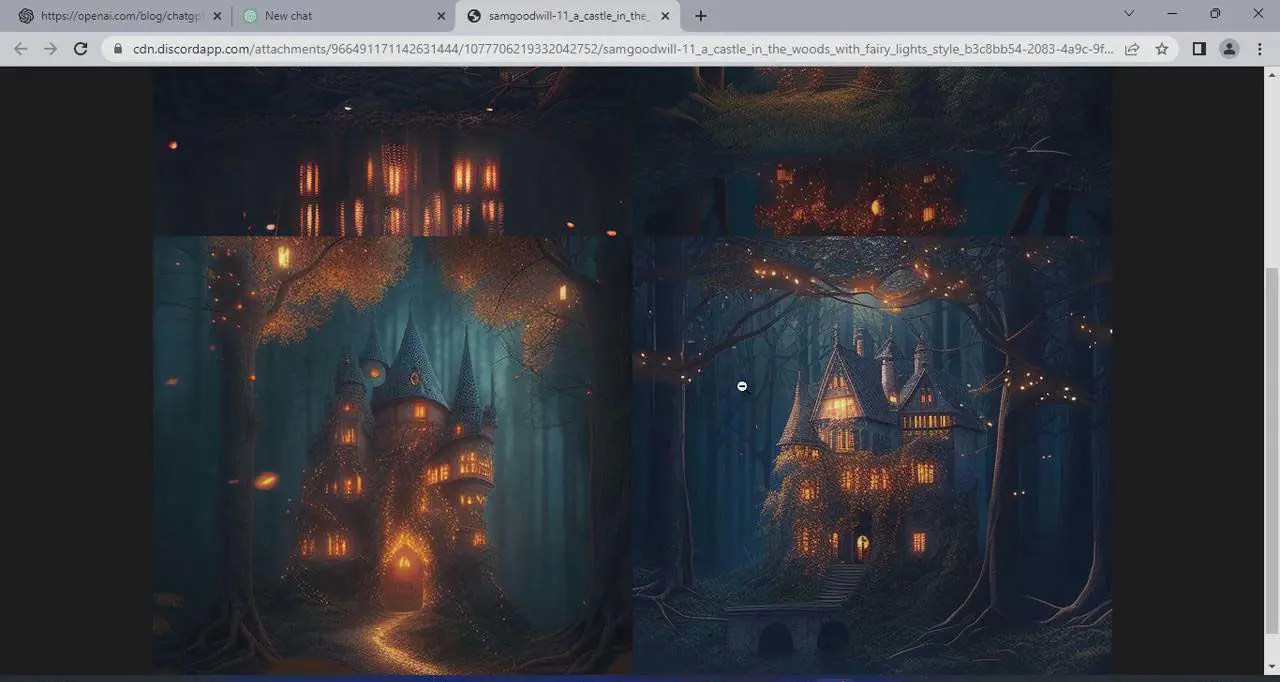Open Chrome's three-dot menu

point(1259,49)
